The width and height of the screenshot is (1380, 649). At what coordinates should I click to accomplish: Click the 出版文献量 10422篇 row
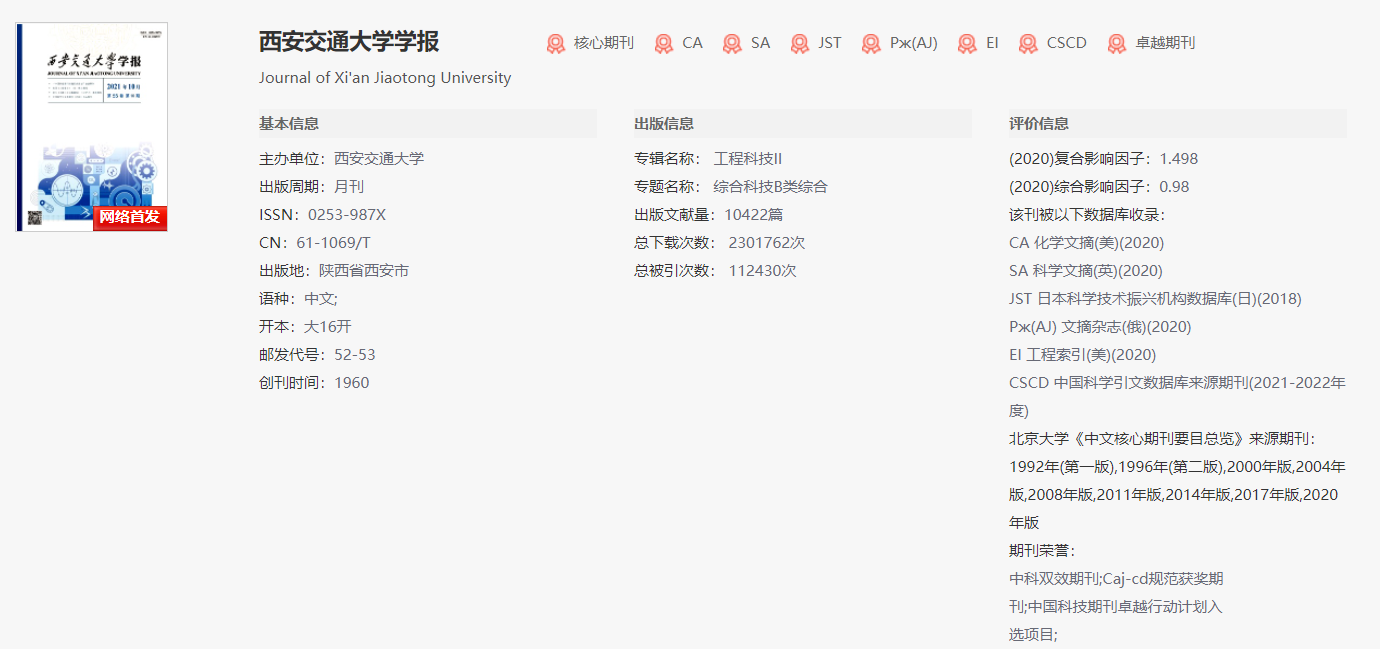709,215
